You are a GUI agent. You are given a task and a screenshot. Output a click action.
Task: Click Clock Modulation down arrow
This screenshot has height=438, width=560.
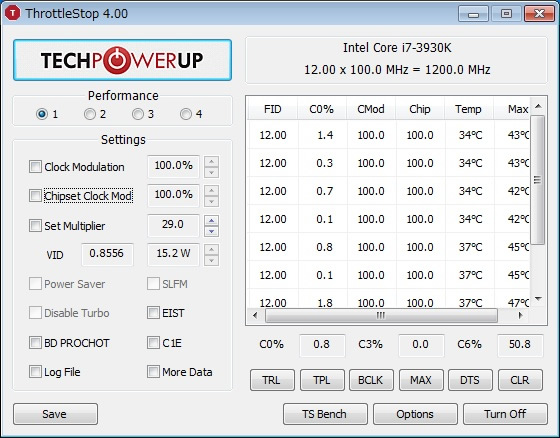[211, 173]
